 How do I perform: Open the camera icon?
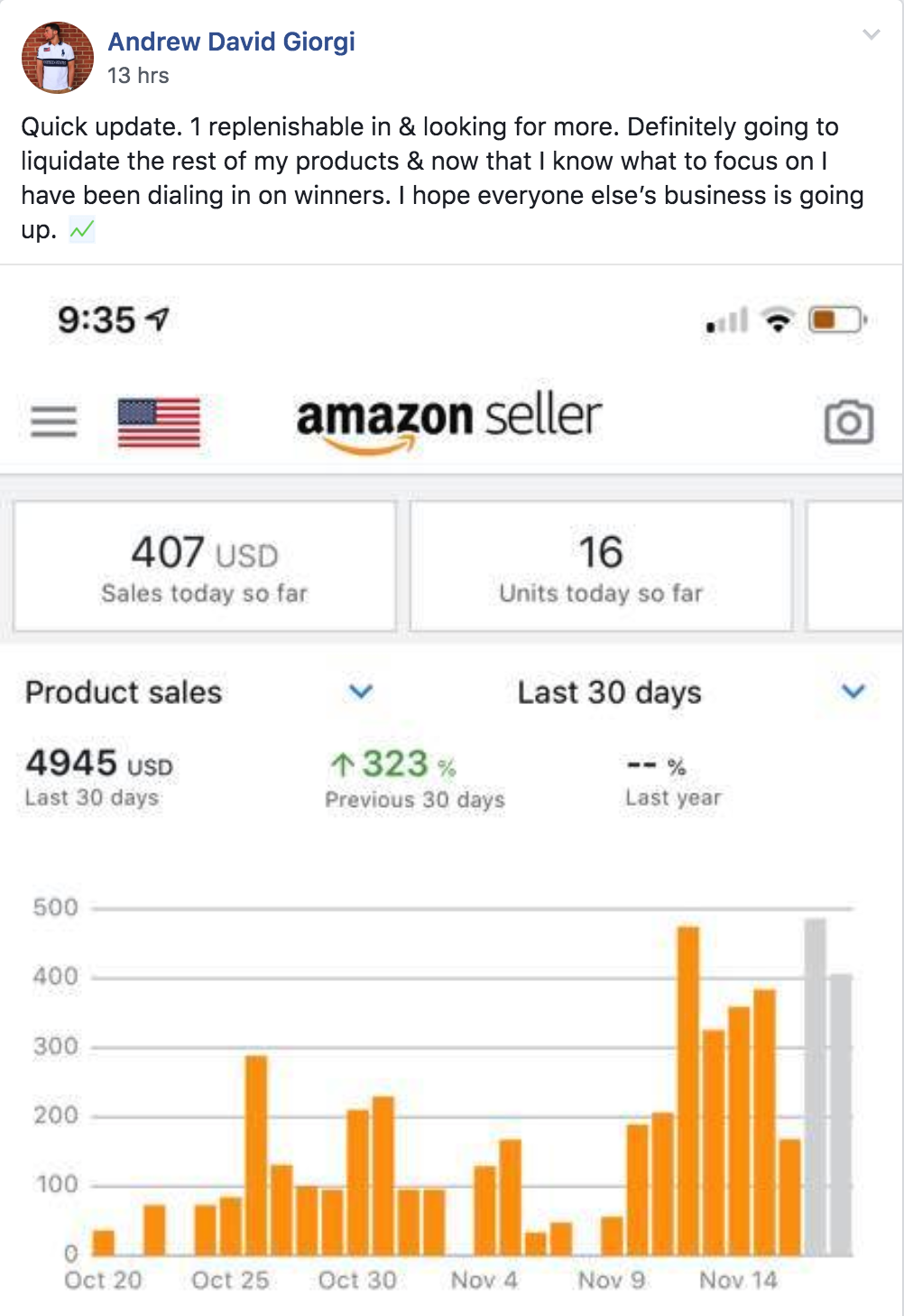(x=849, y=422)
